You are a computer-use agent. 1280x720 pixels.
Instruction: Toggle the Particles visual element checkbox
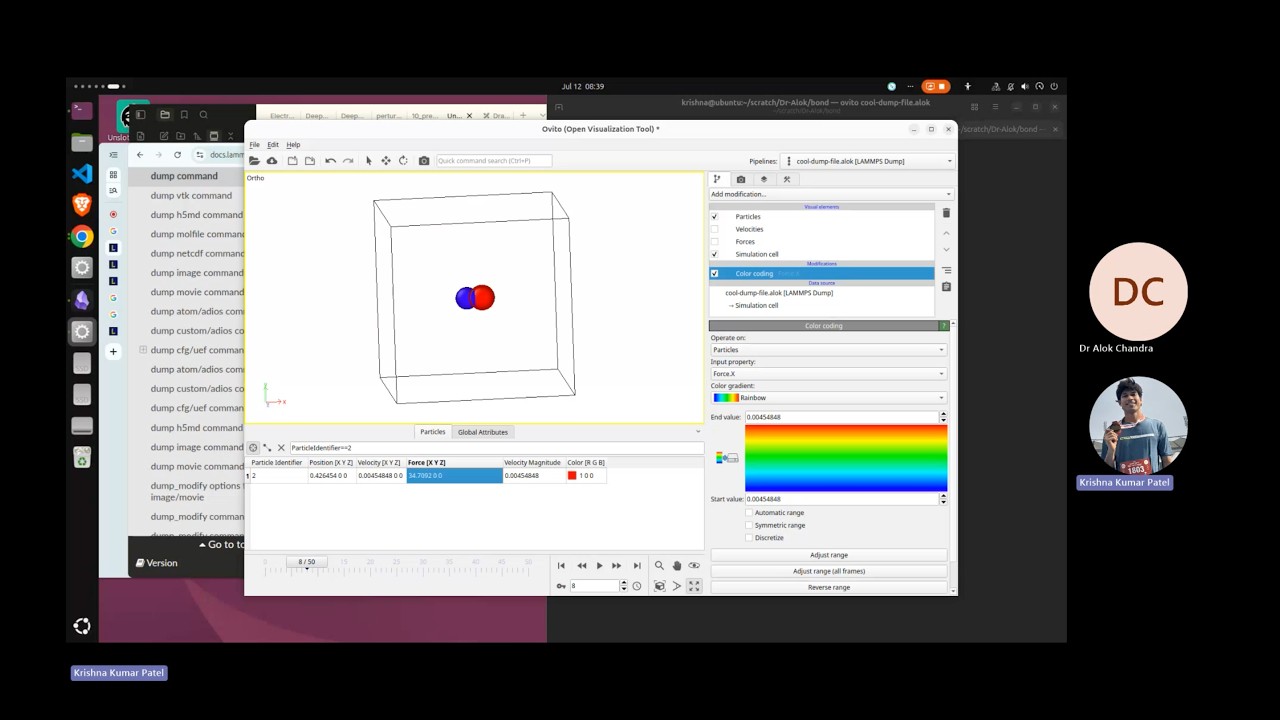click(x=714, y=217)
